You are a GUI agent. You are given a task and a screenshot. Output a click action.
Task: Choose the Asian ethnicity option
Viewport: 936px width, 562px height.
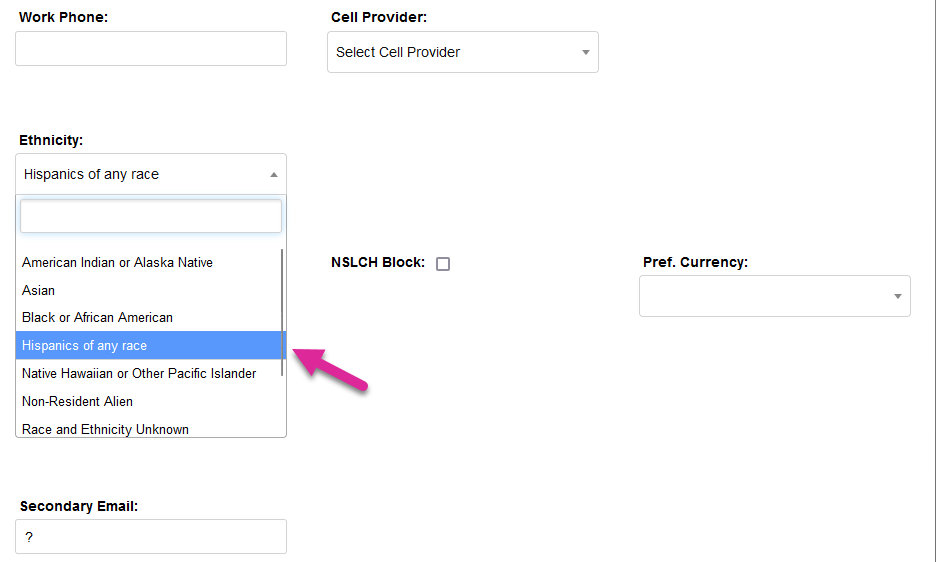(39, 290)
